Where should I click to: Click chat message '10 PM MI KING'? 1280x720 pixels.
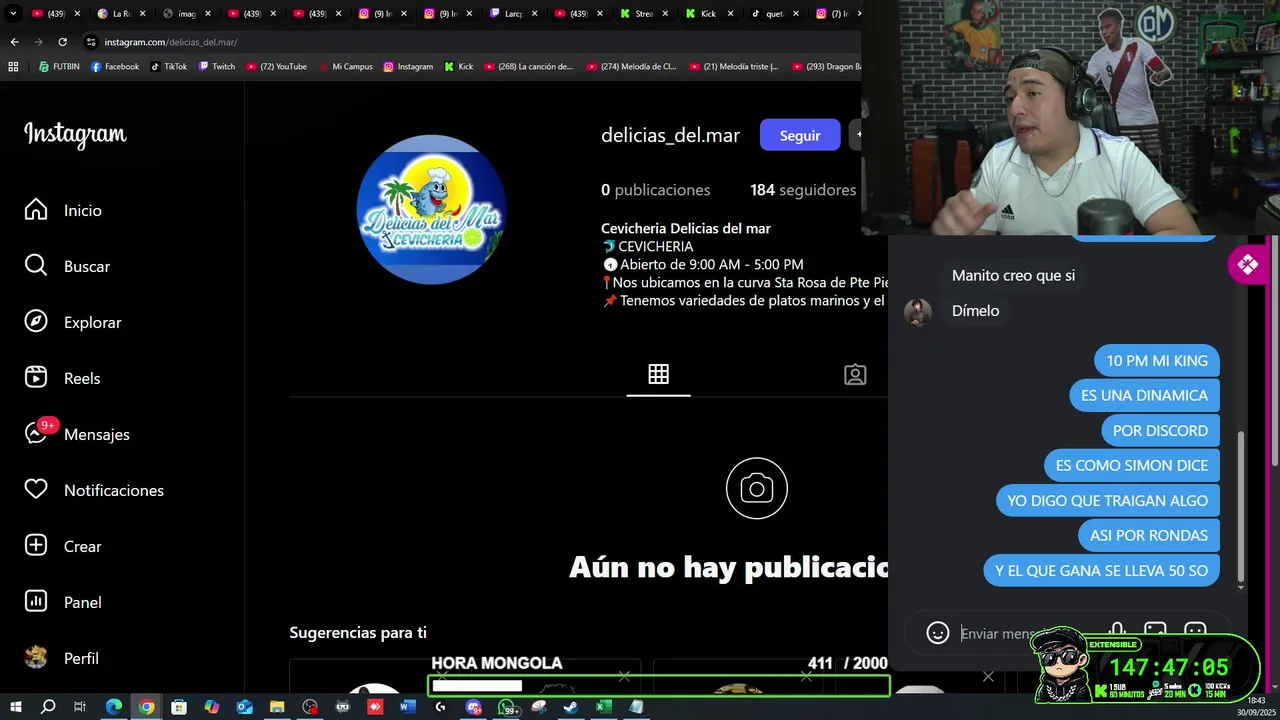(1157, 360)
